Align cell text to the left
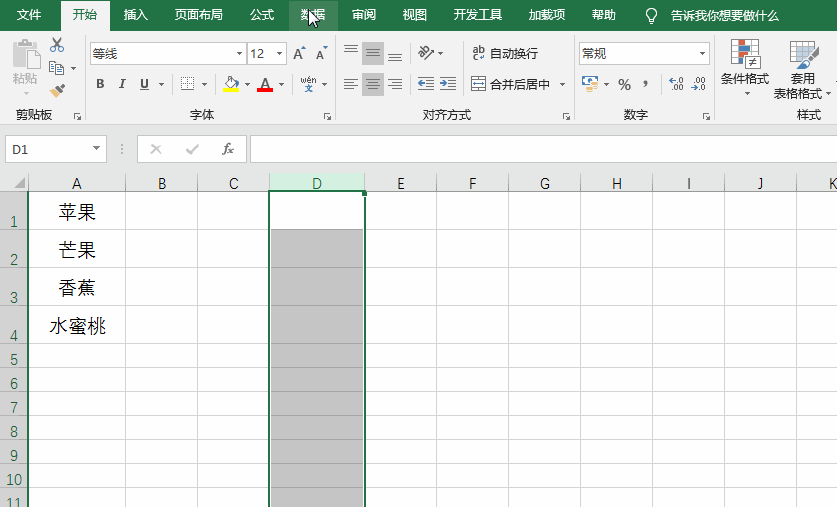 click(x=351, y=84)
